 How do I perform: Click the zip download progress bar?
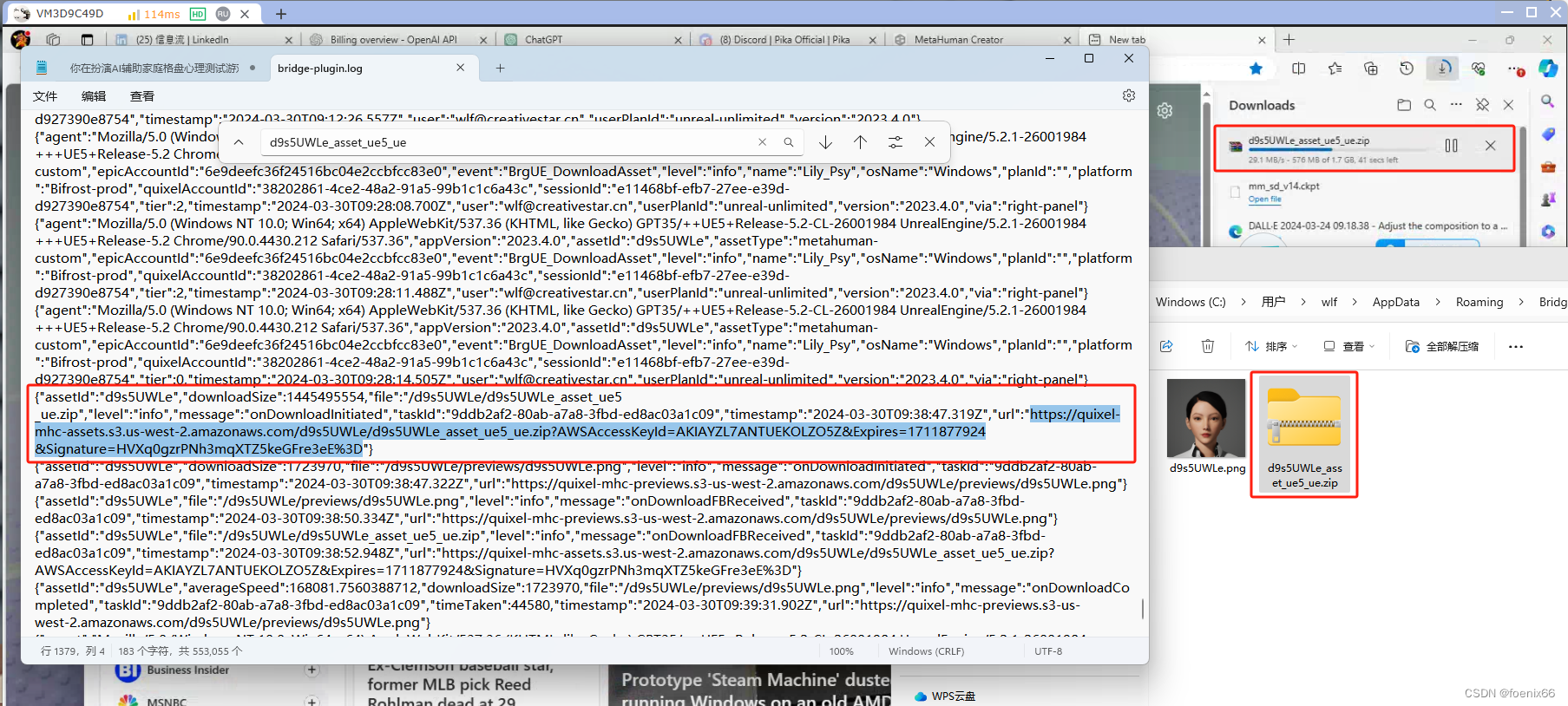click(x=1337, y=151)
